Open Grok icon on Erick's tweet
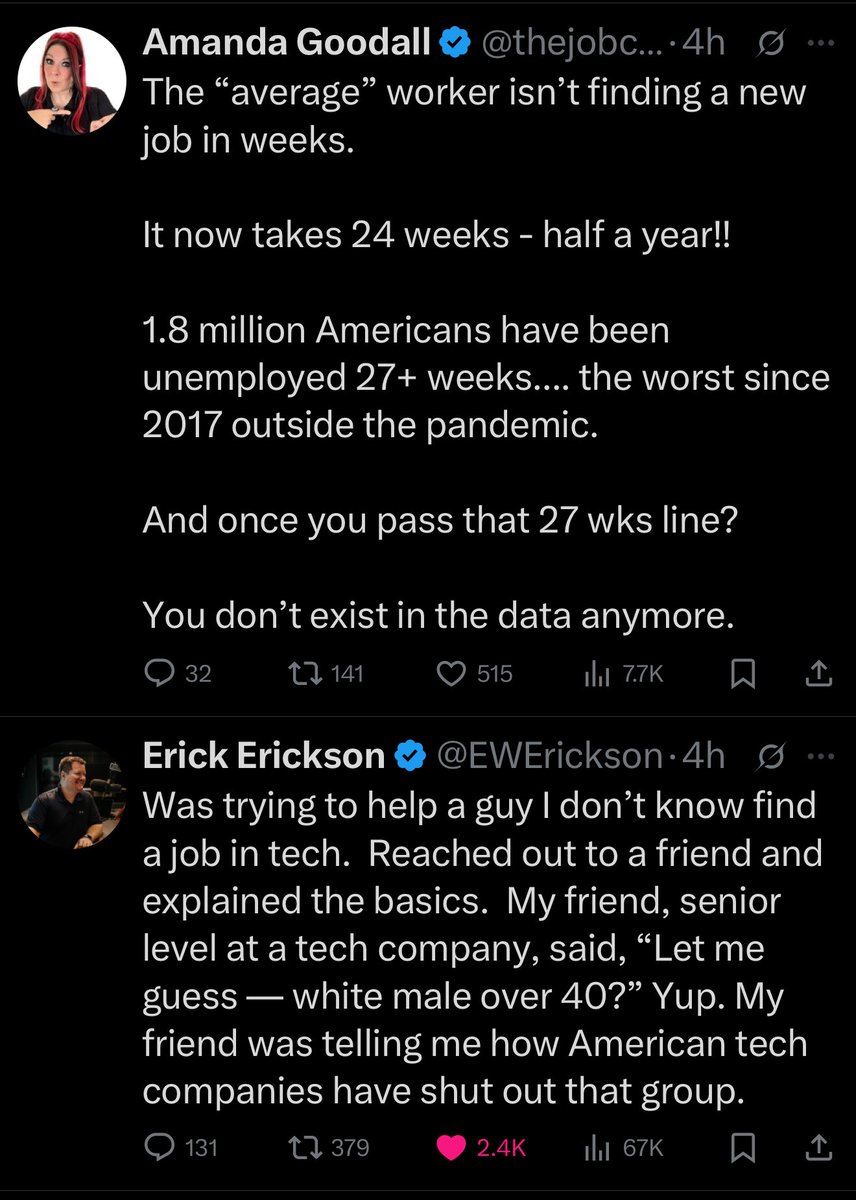The width and height of the screenshot is (856, 1200). 773,757
